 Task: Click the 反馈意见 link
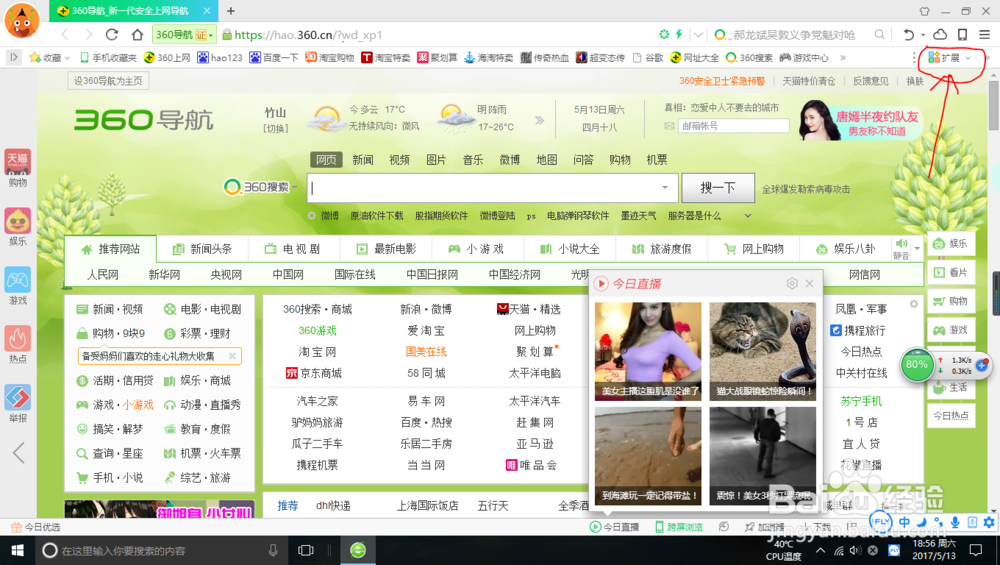(871, 81)
